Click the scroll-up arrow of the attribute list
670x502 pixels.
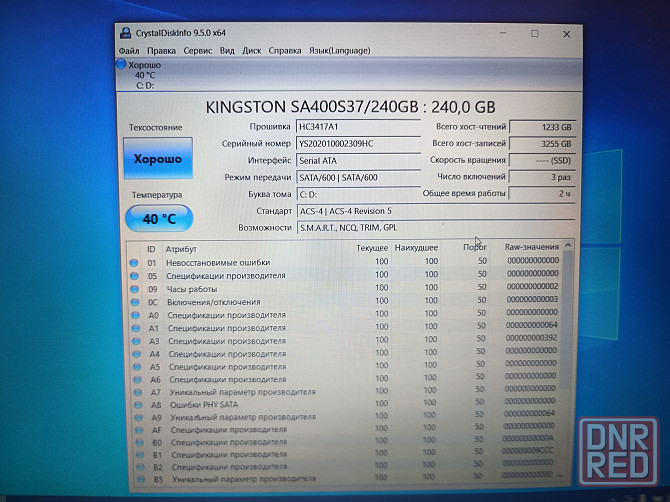pyautogui.click(x=568, y=245)
